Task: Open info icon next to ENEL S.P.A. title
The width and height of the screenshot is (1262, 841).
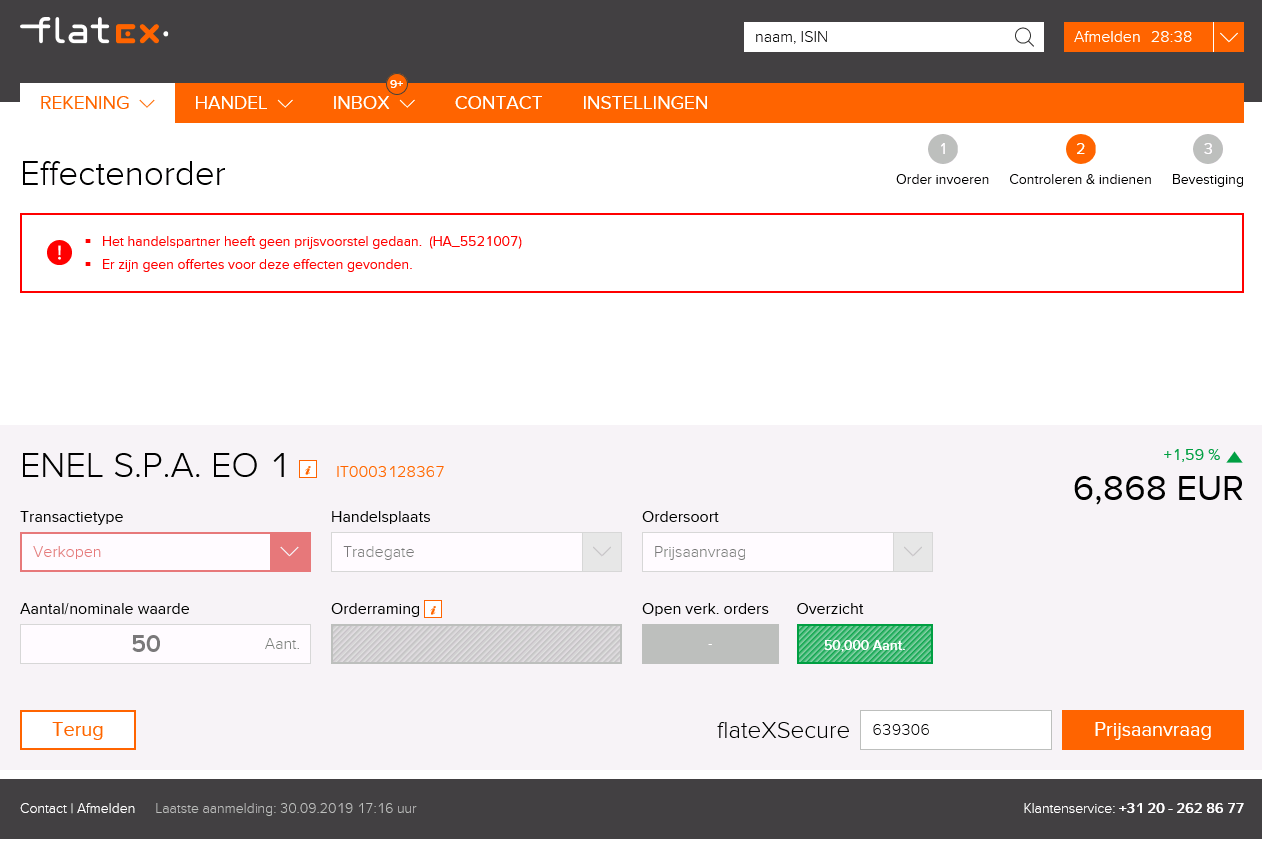Action: tap(308, 469)
